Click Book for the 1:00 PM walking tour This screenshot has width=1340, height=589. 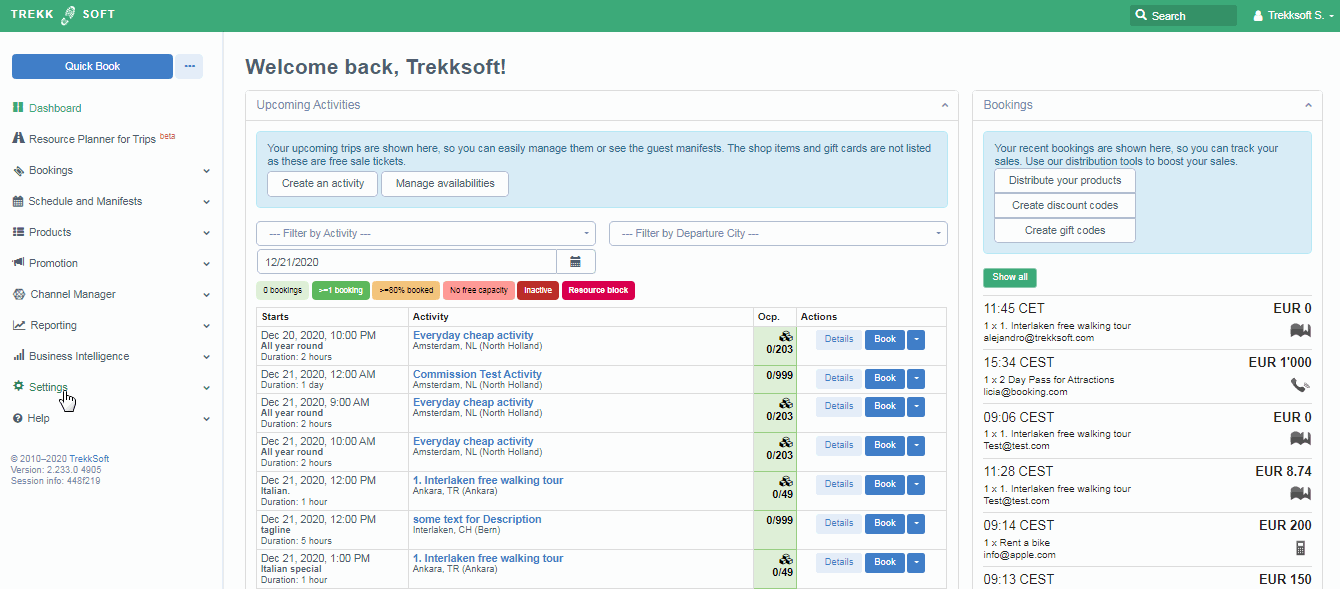pos(885,562)
